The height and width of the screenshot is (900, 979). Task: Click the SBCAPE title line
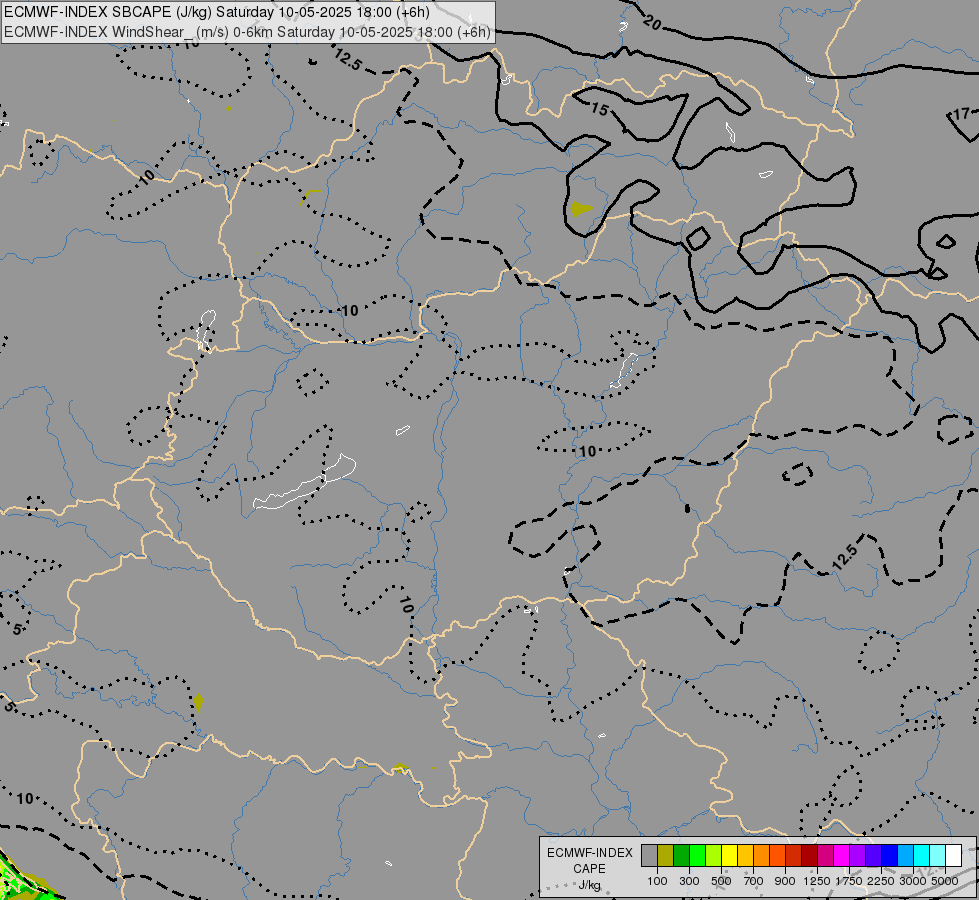click(216, 12)
